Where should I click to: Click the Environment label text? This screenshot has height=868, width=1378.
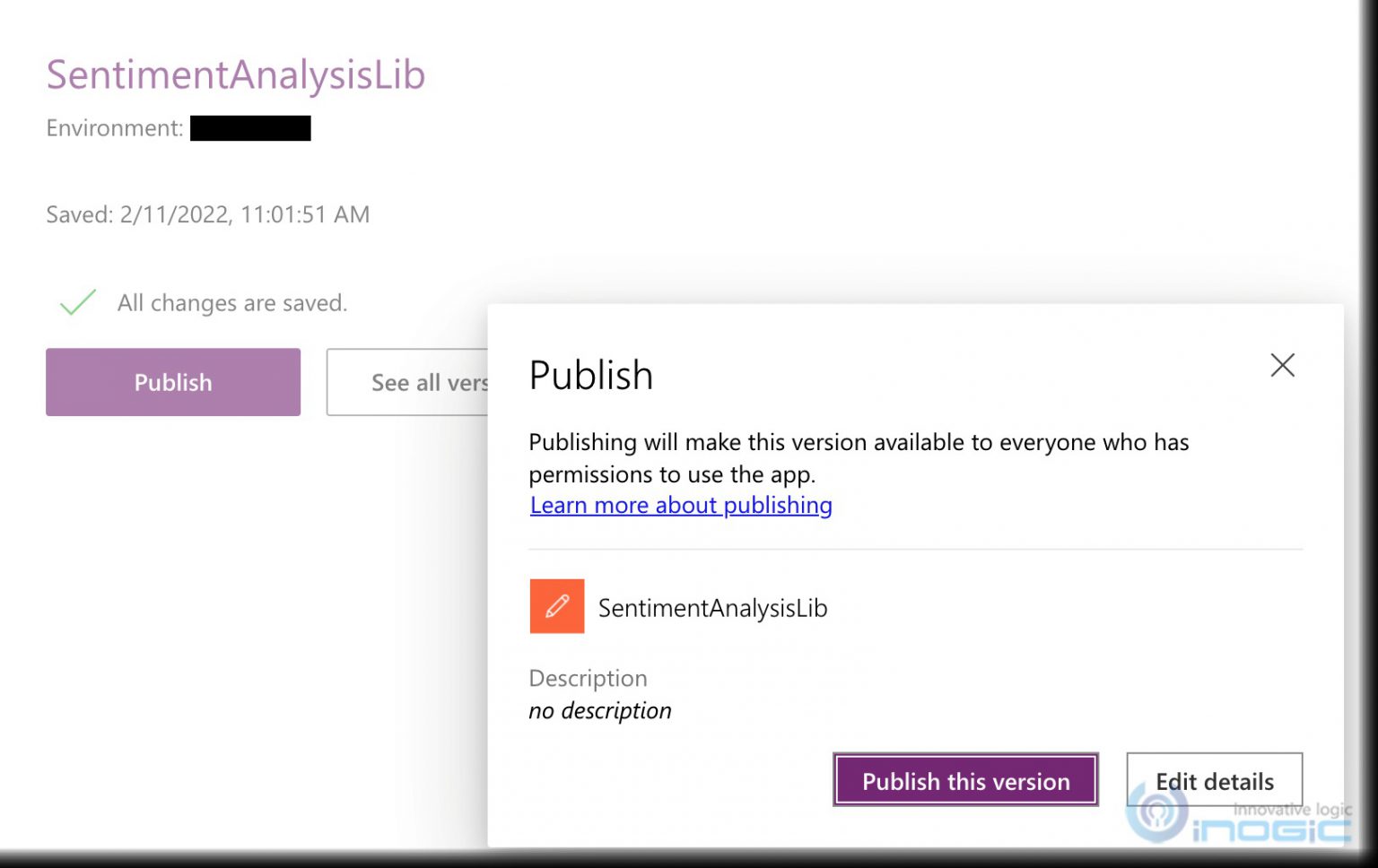(x=115, y=128)
